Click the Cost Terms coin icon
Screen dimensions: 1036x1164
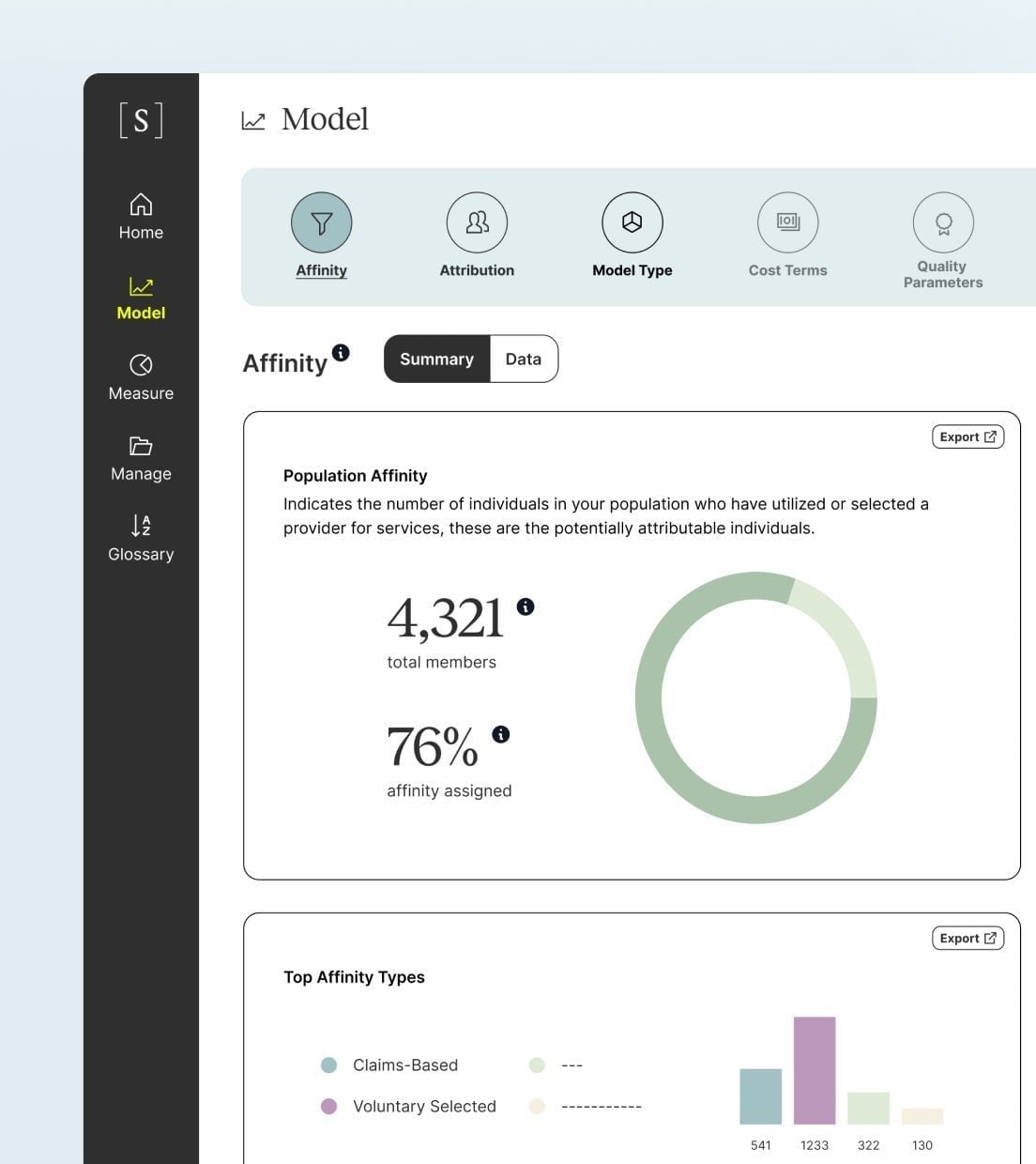coord(787,222)
